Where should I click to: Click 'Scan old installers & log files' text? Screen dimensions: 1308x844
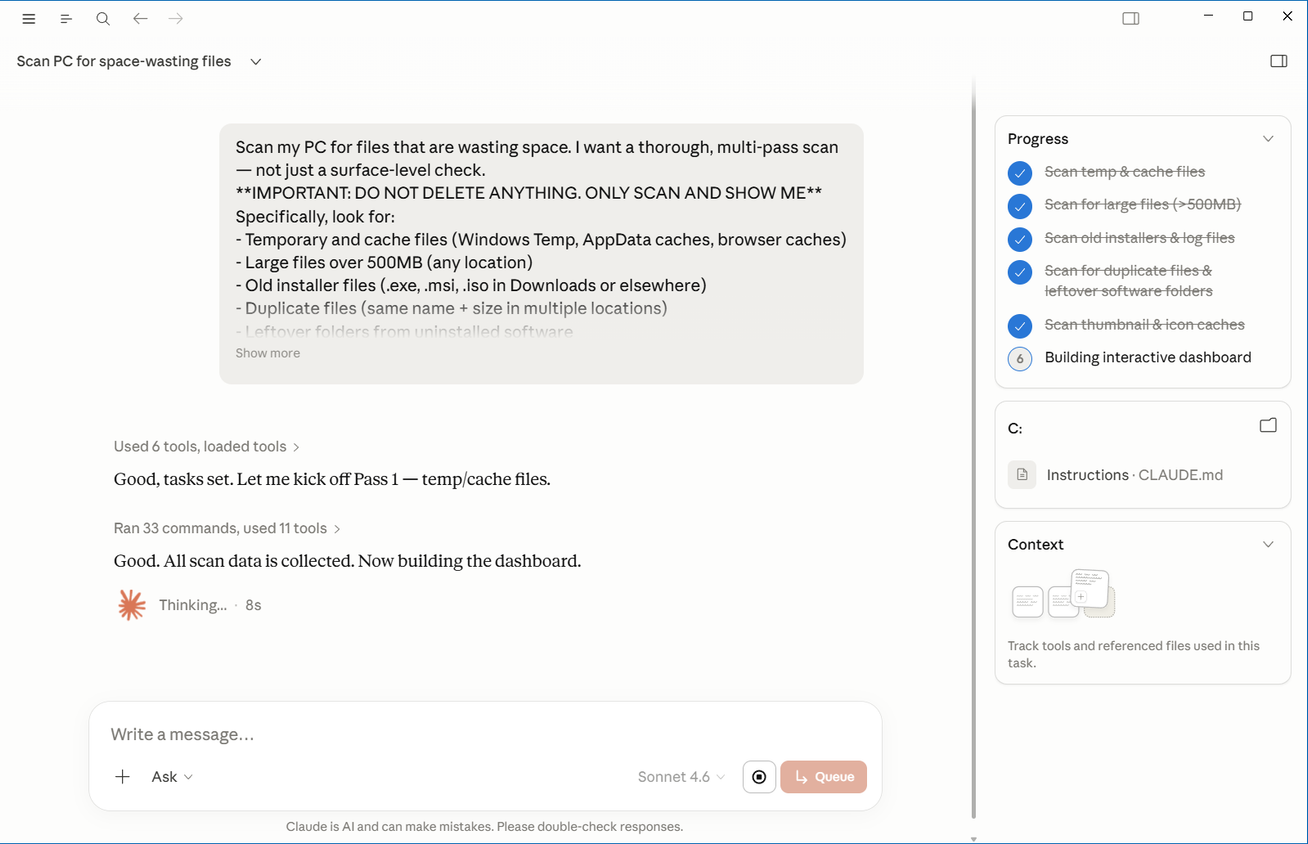(1140, 238)
